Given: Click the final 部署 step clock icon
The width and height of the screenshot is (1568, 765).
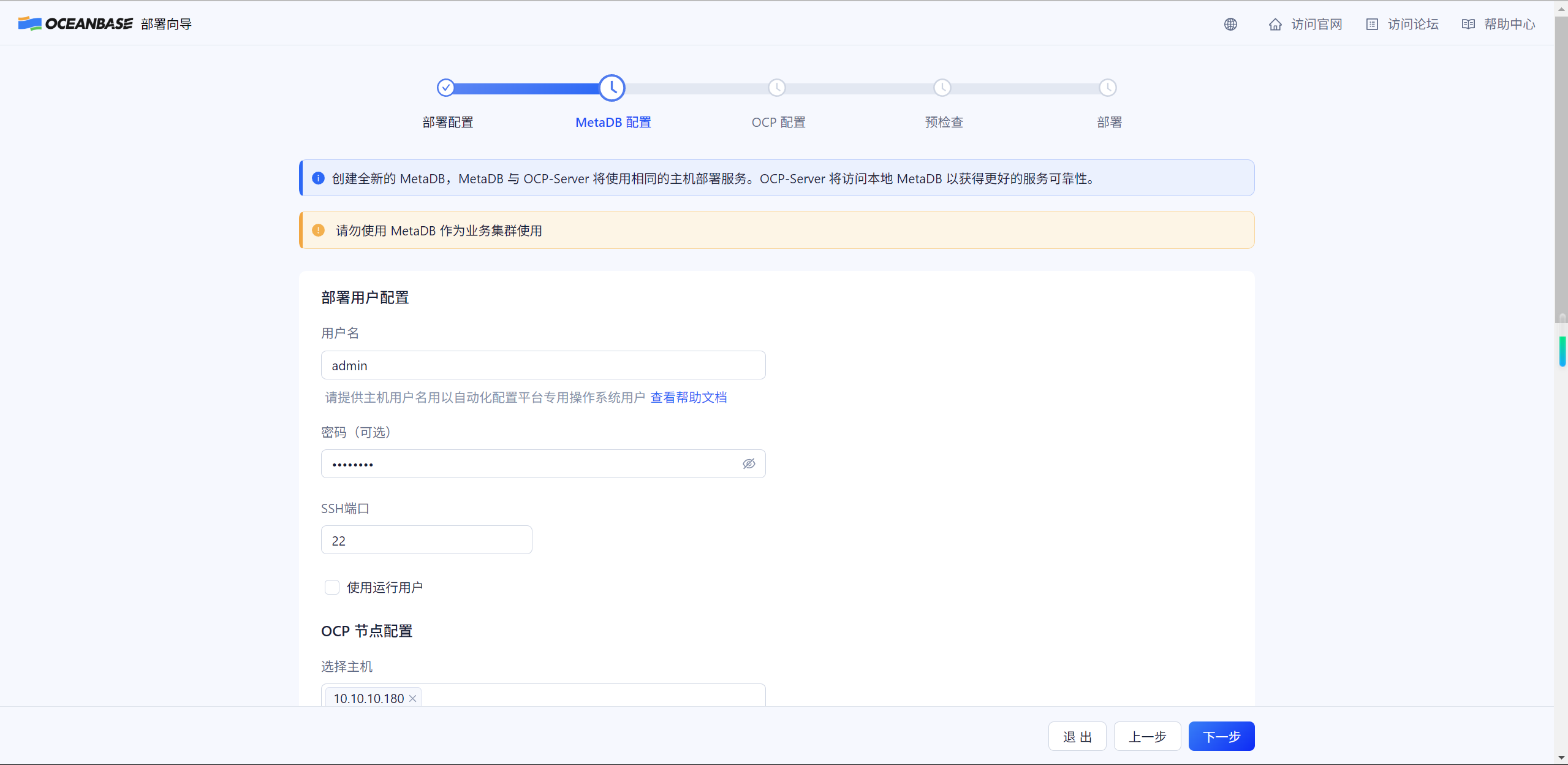Looking at the screenshot, I should click(x=1107, y=88).
